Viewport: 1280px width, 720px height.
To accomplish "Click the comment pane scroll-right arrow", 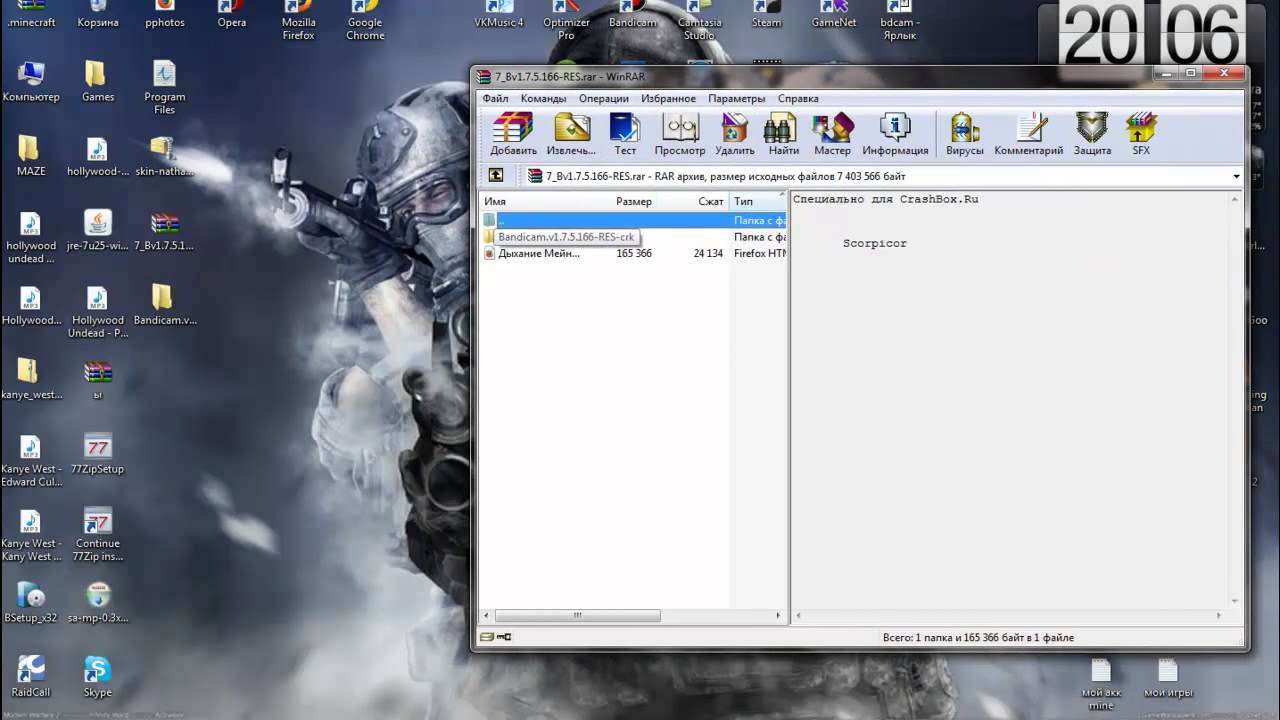I will (x=1219, y=616).
